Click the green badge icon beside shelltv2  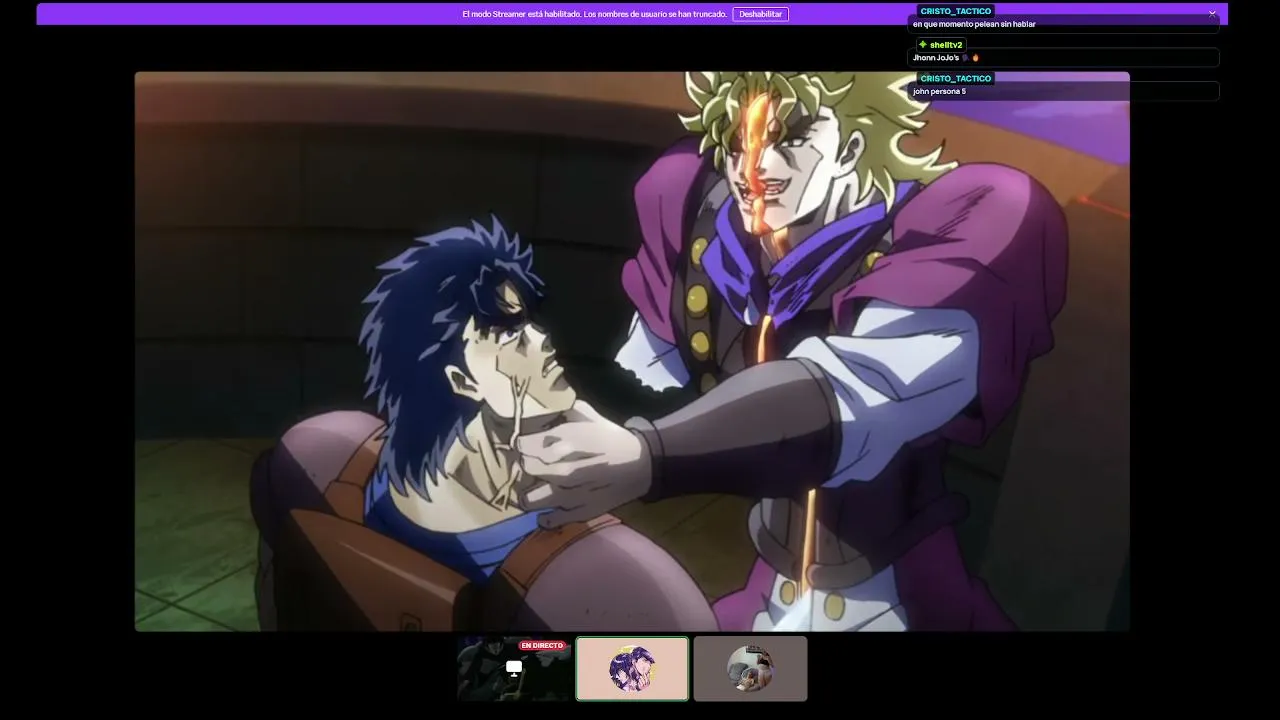click(x=923, y=45)
